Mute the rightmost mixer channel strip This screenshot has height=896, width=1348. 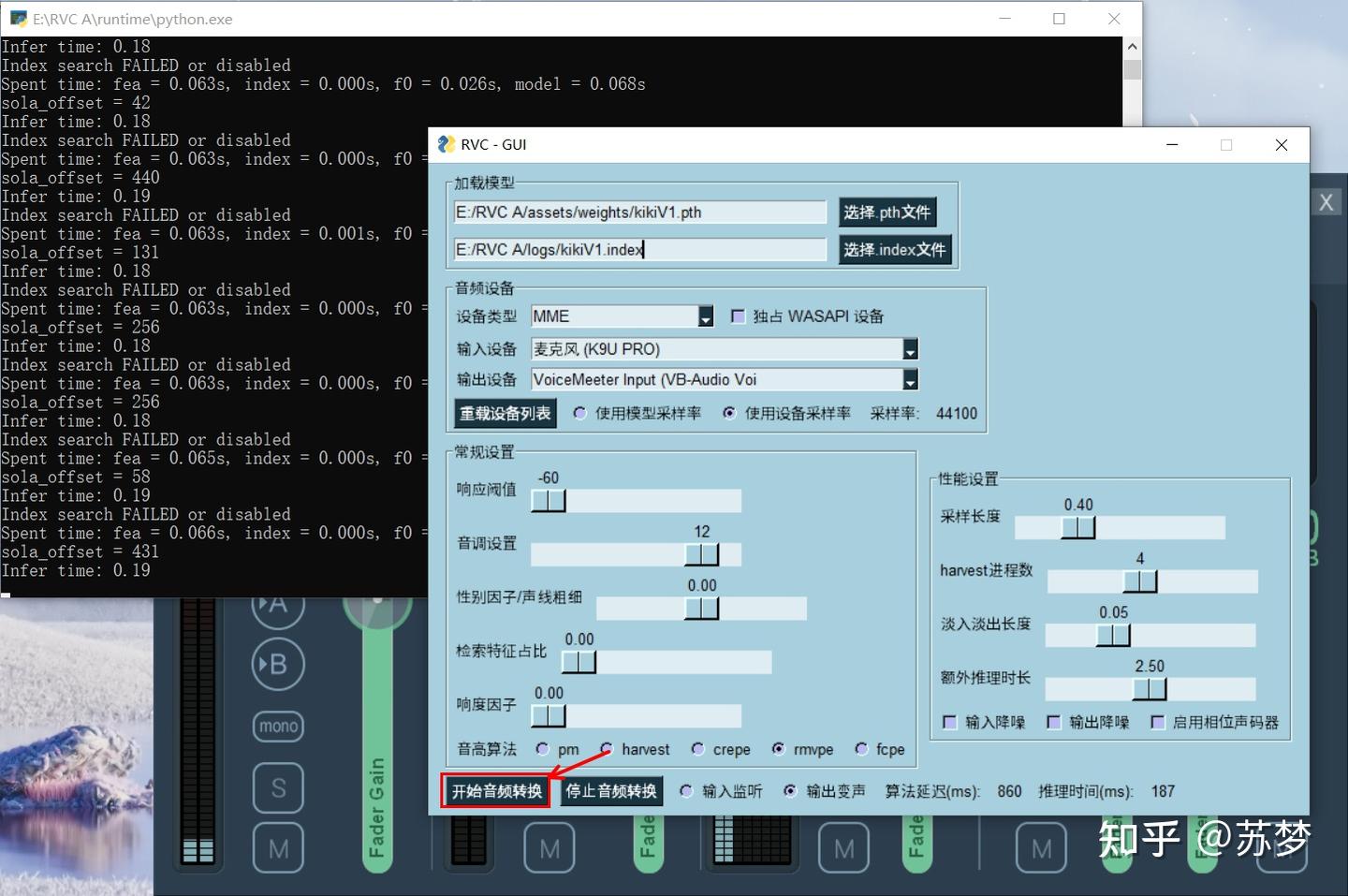[1042, 847]
